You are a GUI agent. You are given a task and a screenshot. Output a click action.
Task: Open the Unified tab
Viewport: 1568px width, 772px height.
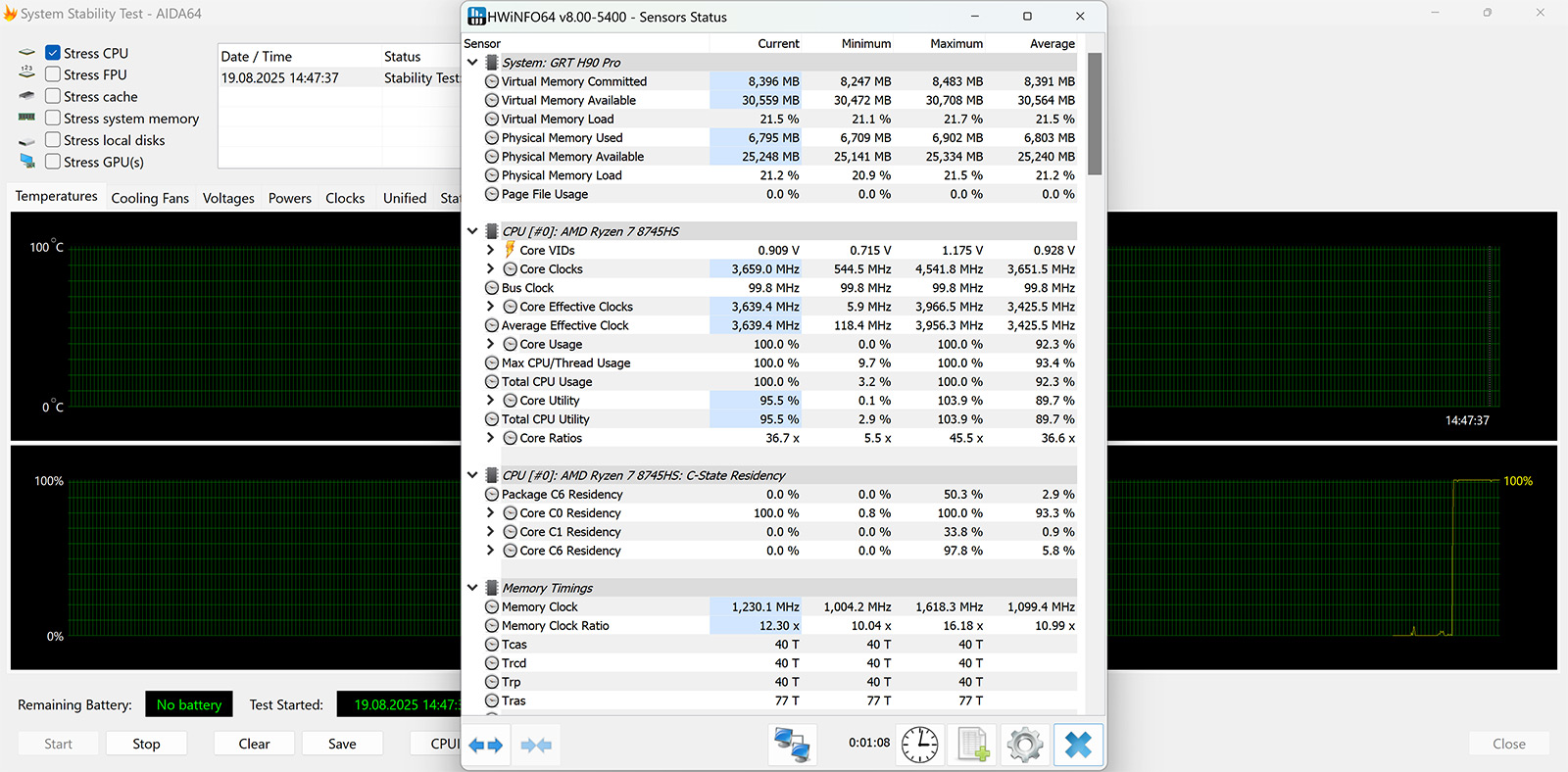coord(405,198)
